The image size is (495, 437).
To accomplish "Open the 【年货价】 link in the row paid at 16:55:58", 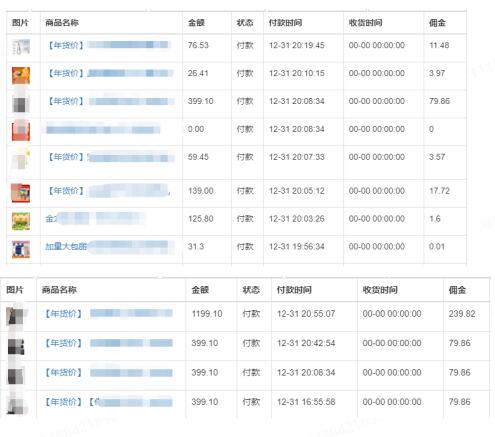I will coord(108,402).
